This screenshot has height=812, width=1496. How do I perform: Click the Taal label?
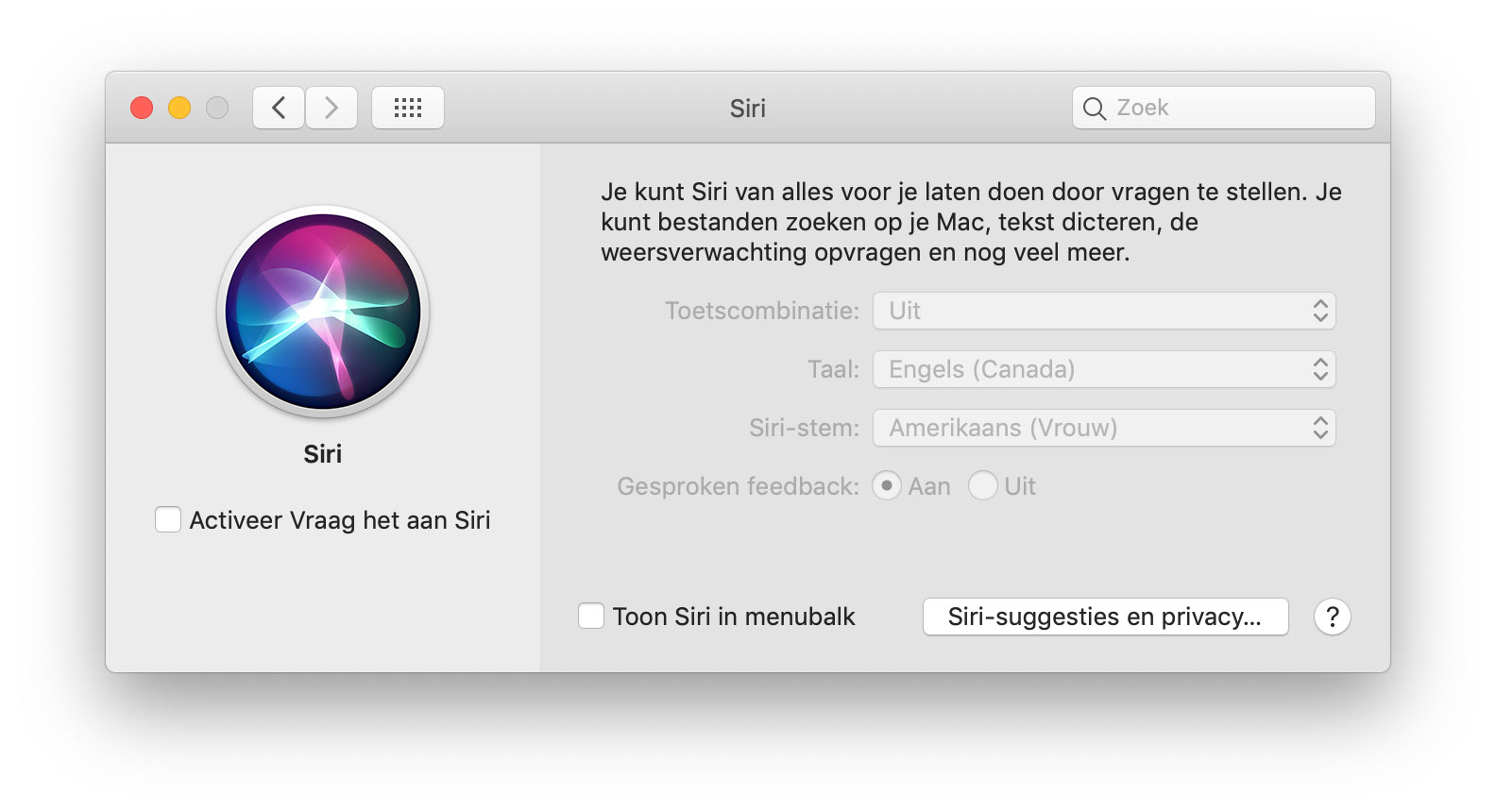point(833,369)
